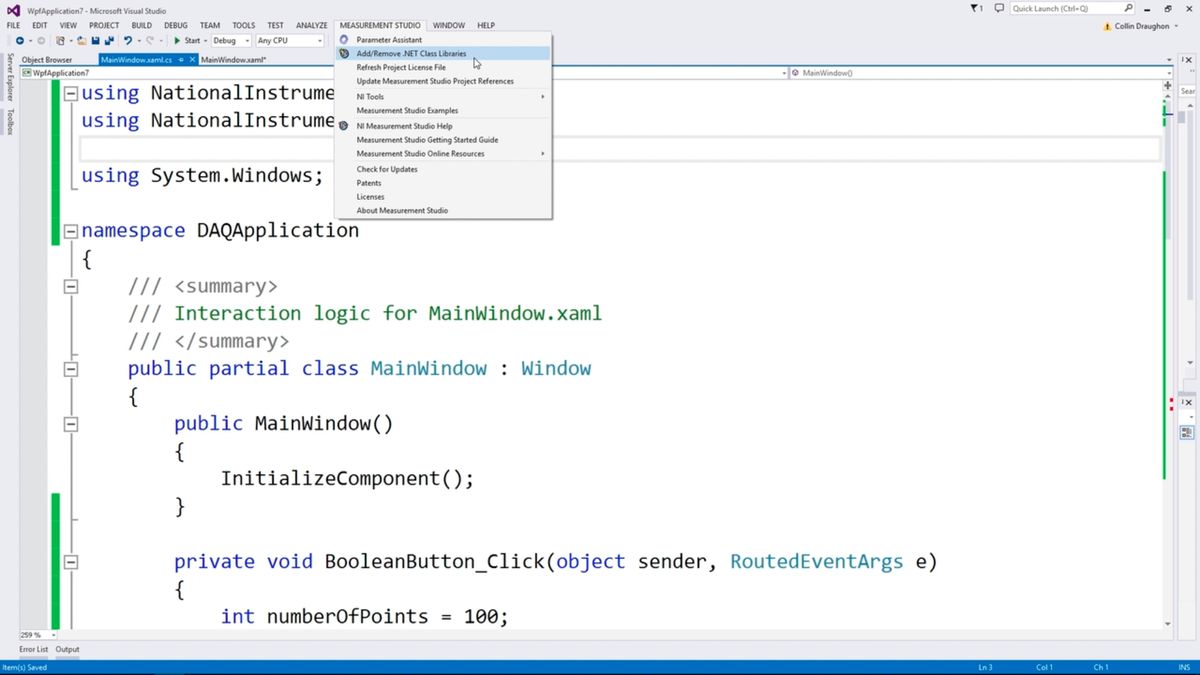Open the EDIT menu
The width and height of the screenshot is (1200, 675).
(40, 25)
